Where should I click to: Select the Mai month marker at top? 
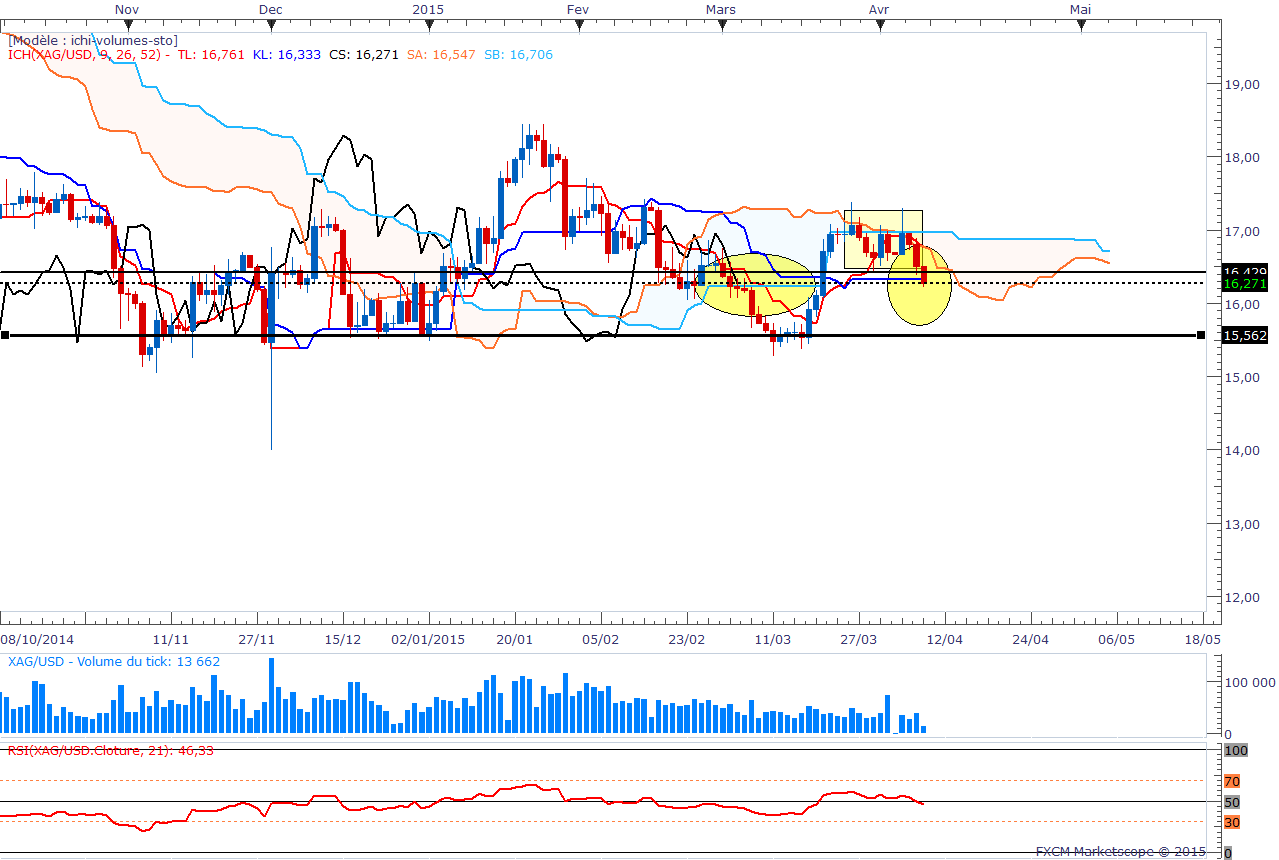tap(1081, 25)
